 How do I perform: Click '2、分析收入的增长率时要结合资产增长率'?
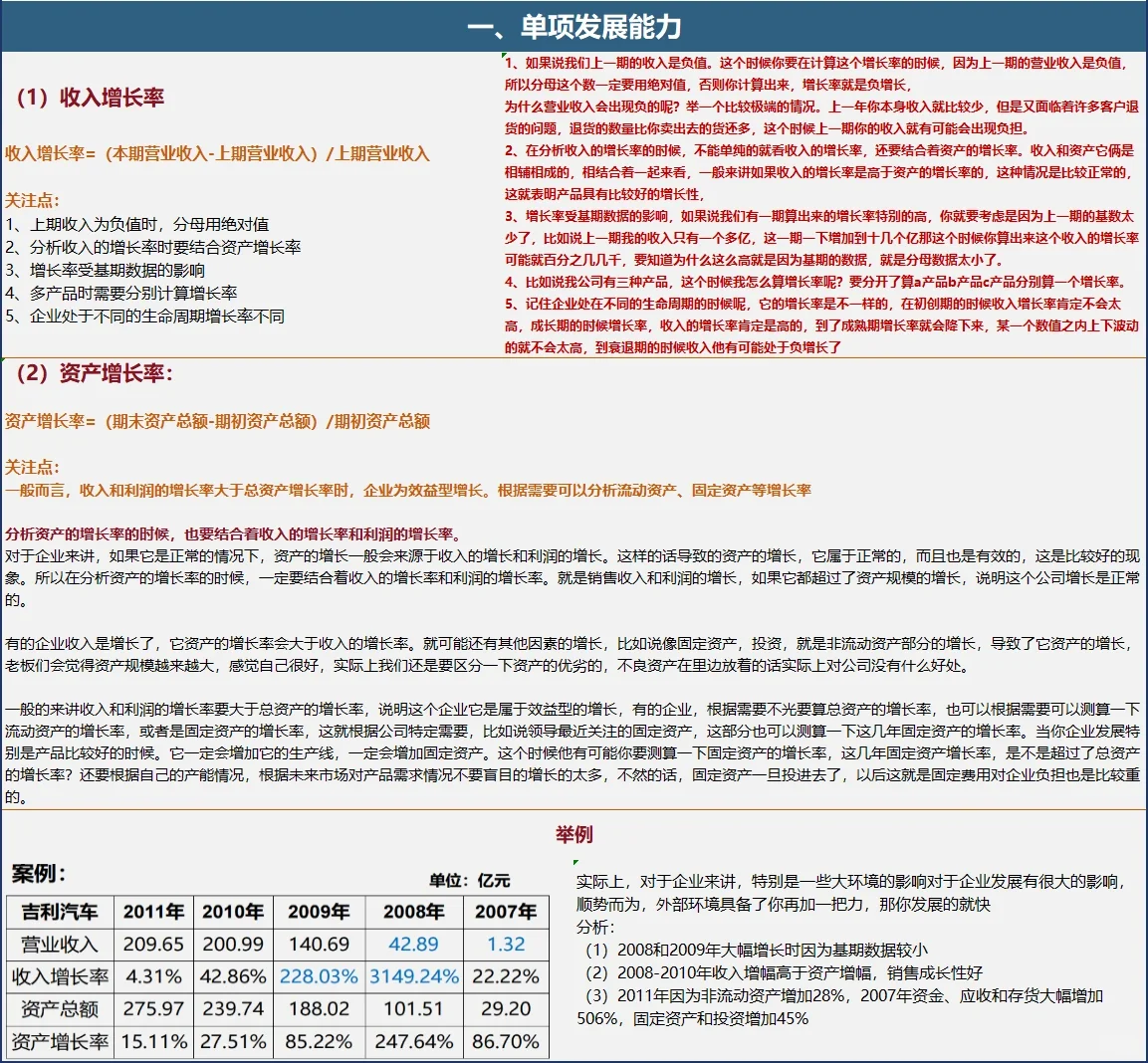[153, 247]
